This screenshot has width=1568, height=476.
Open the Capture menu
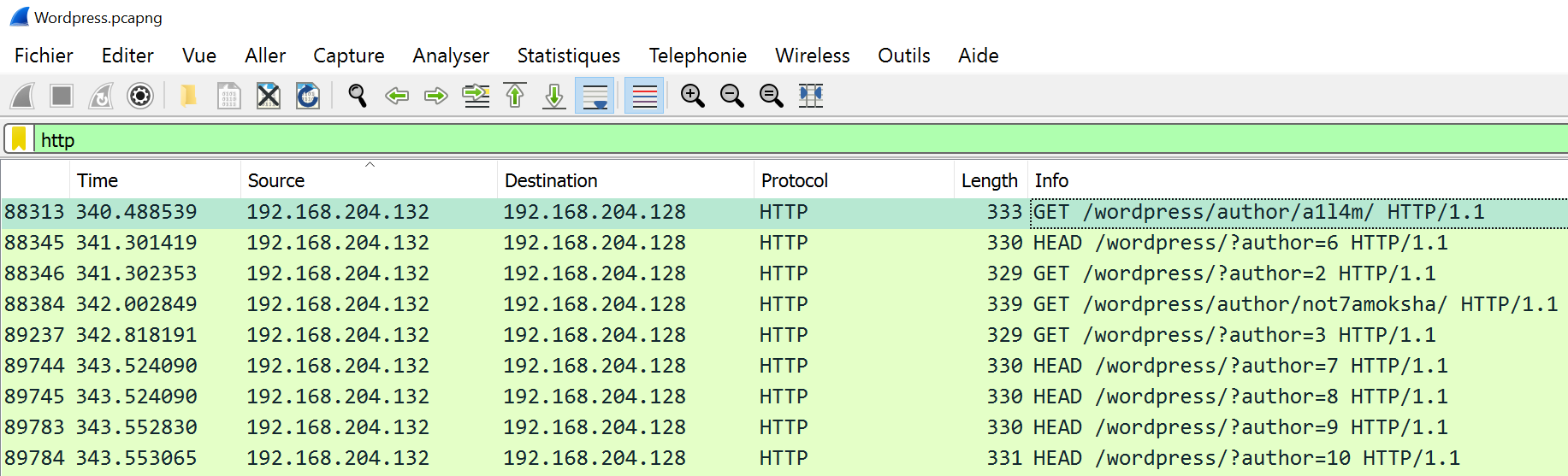coord(349,56)
